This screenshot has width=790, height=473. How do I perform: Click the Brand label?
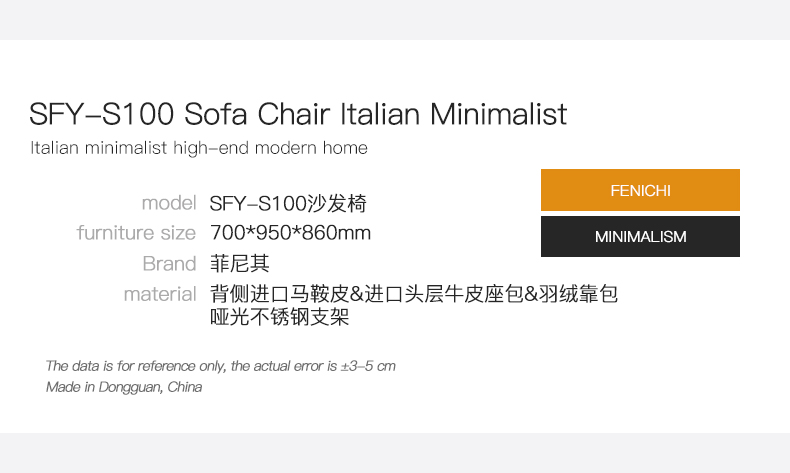coord(169,263)
